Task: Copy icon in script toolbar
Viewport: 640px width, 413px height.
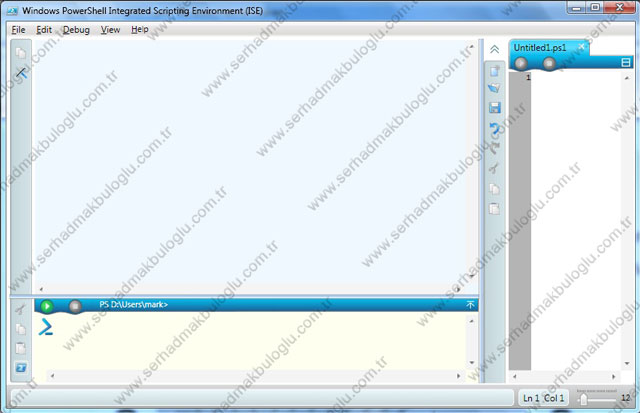Action: point(494,189)
